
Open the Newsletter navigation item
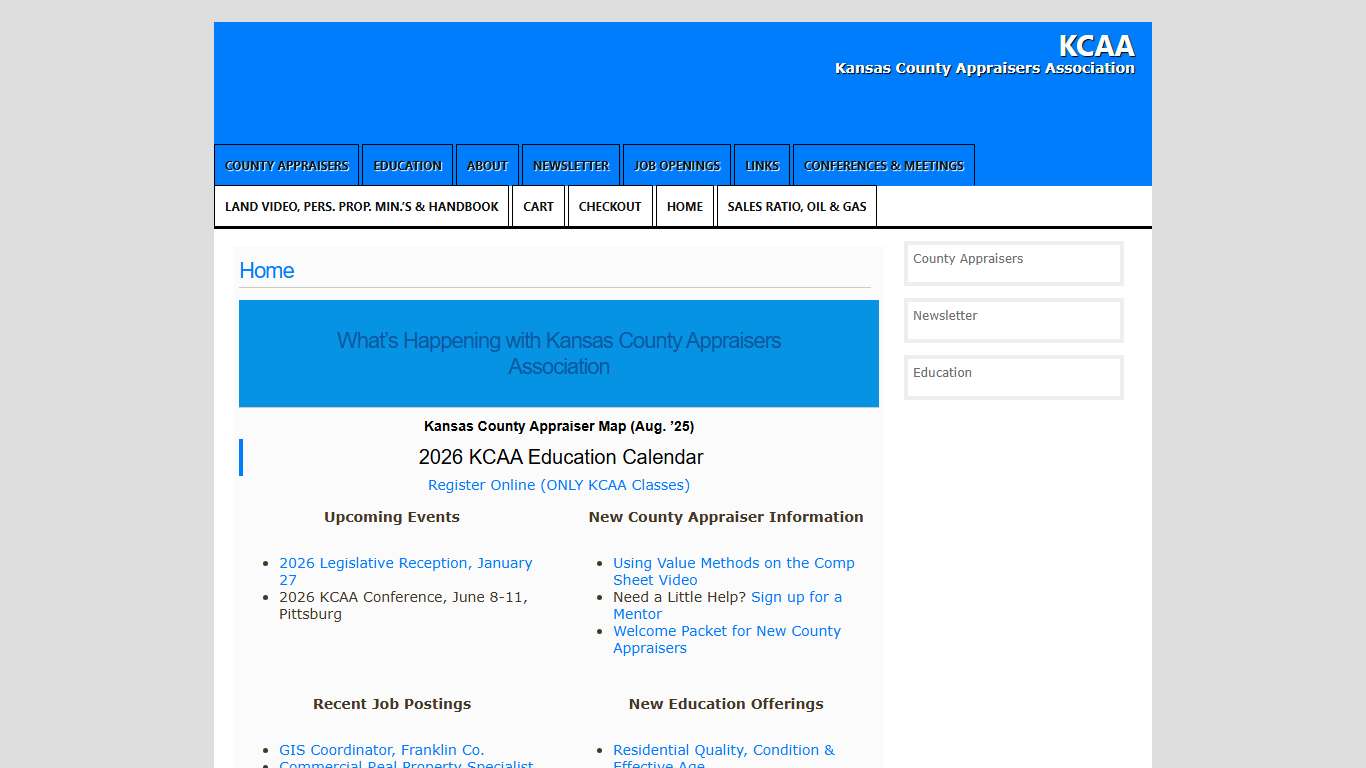click(570, 166)
